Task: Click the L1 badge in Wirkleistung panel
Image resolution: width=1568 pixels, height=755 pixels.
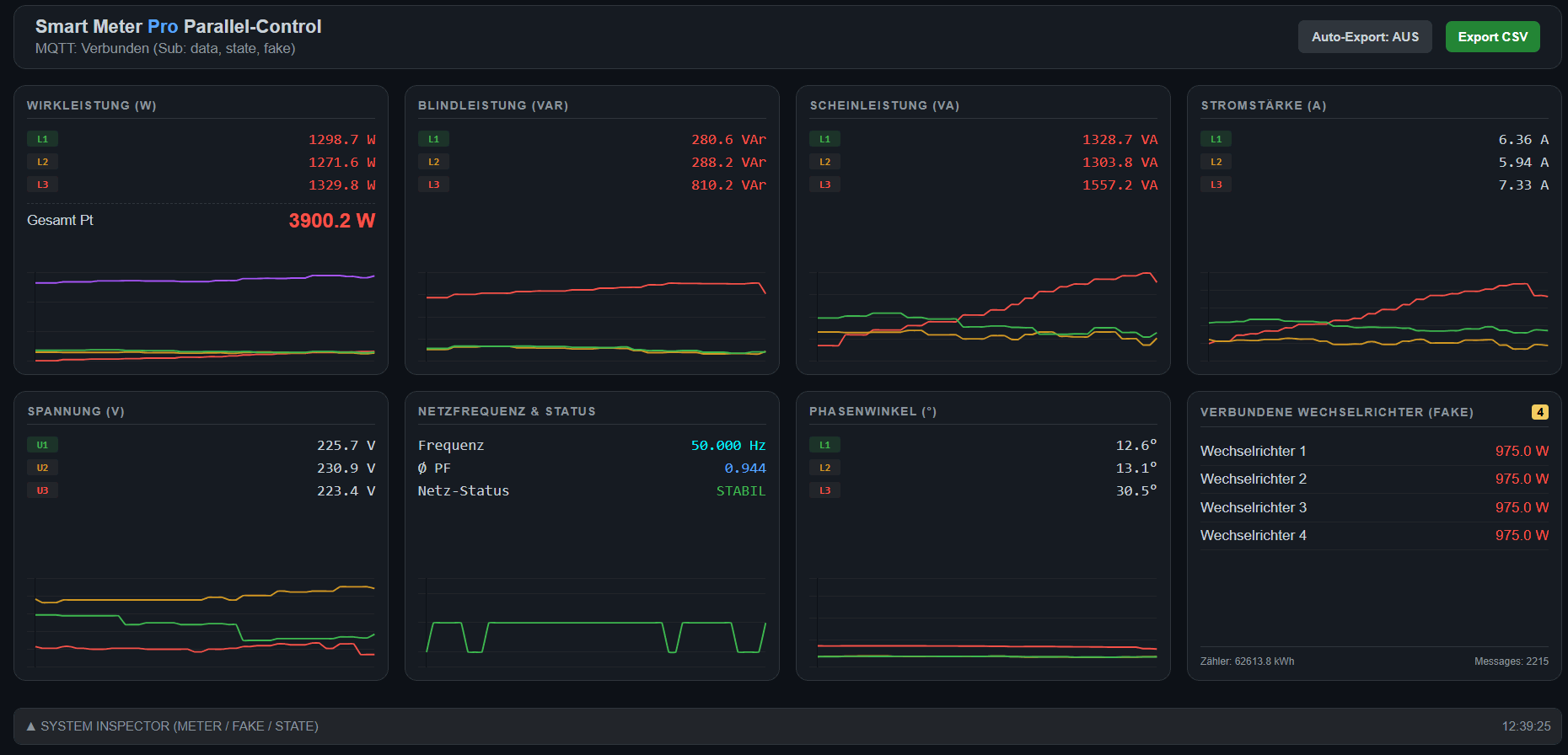Action: 42,139
